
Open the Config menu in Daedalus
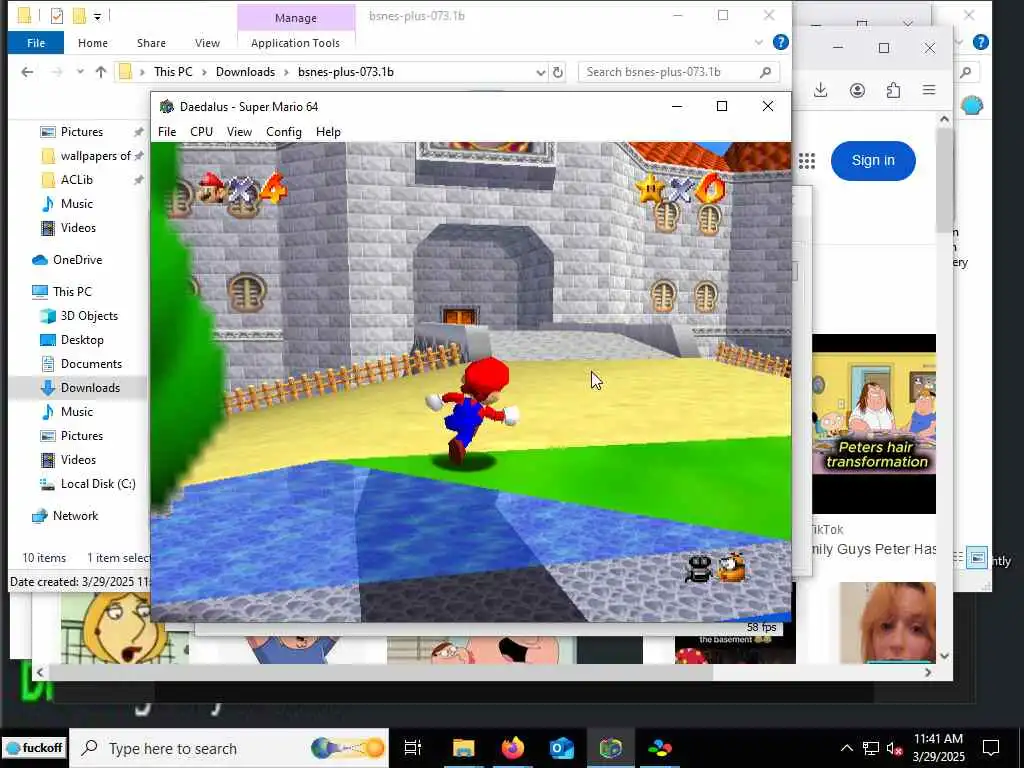(x=283, y=132)
